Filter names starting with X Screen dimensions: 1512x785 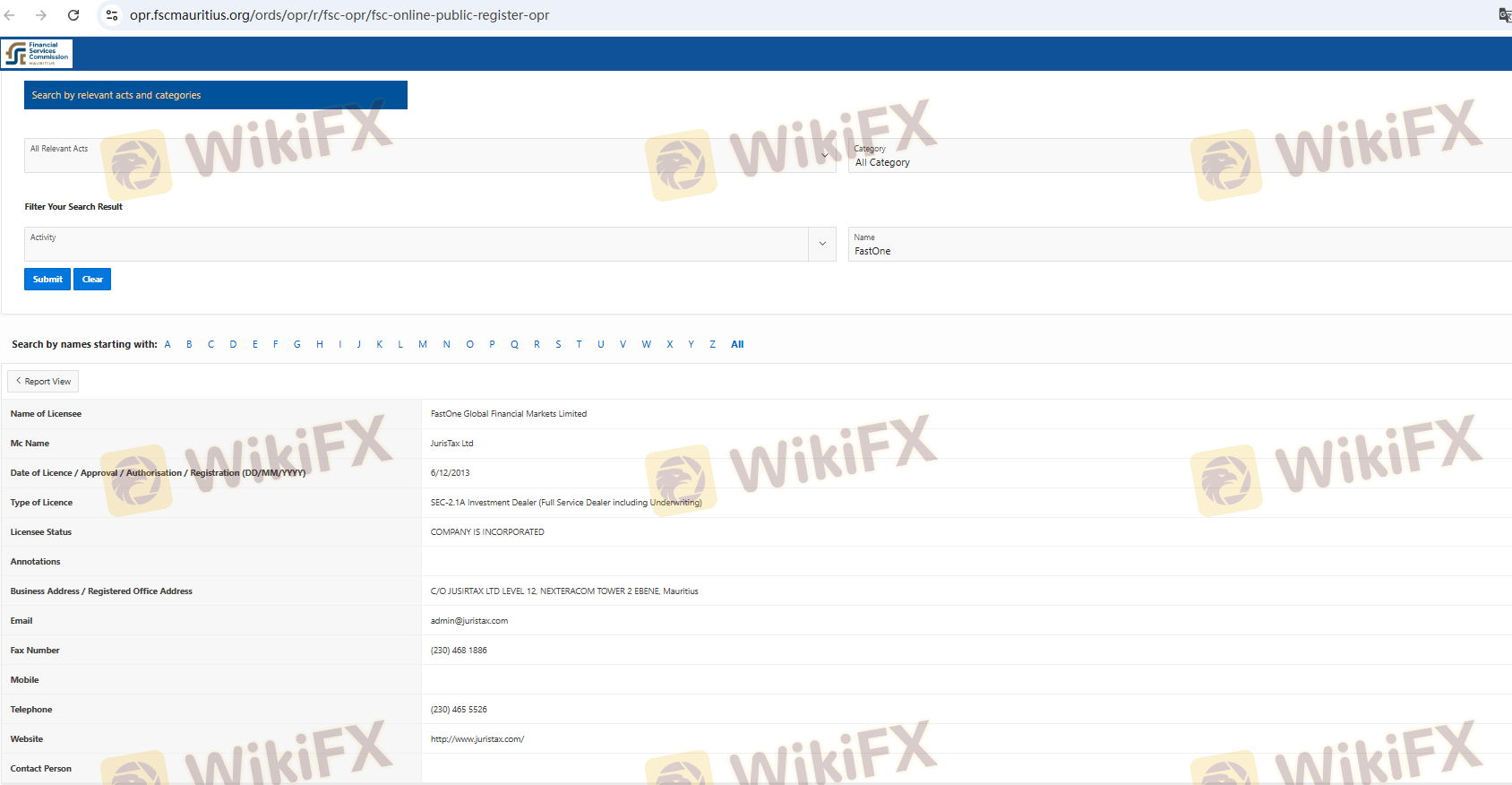coord(670,344)
